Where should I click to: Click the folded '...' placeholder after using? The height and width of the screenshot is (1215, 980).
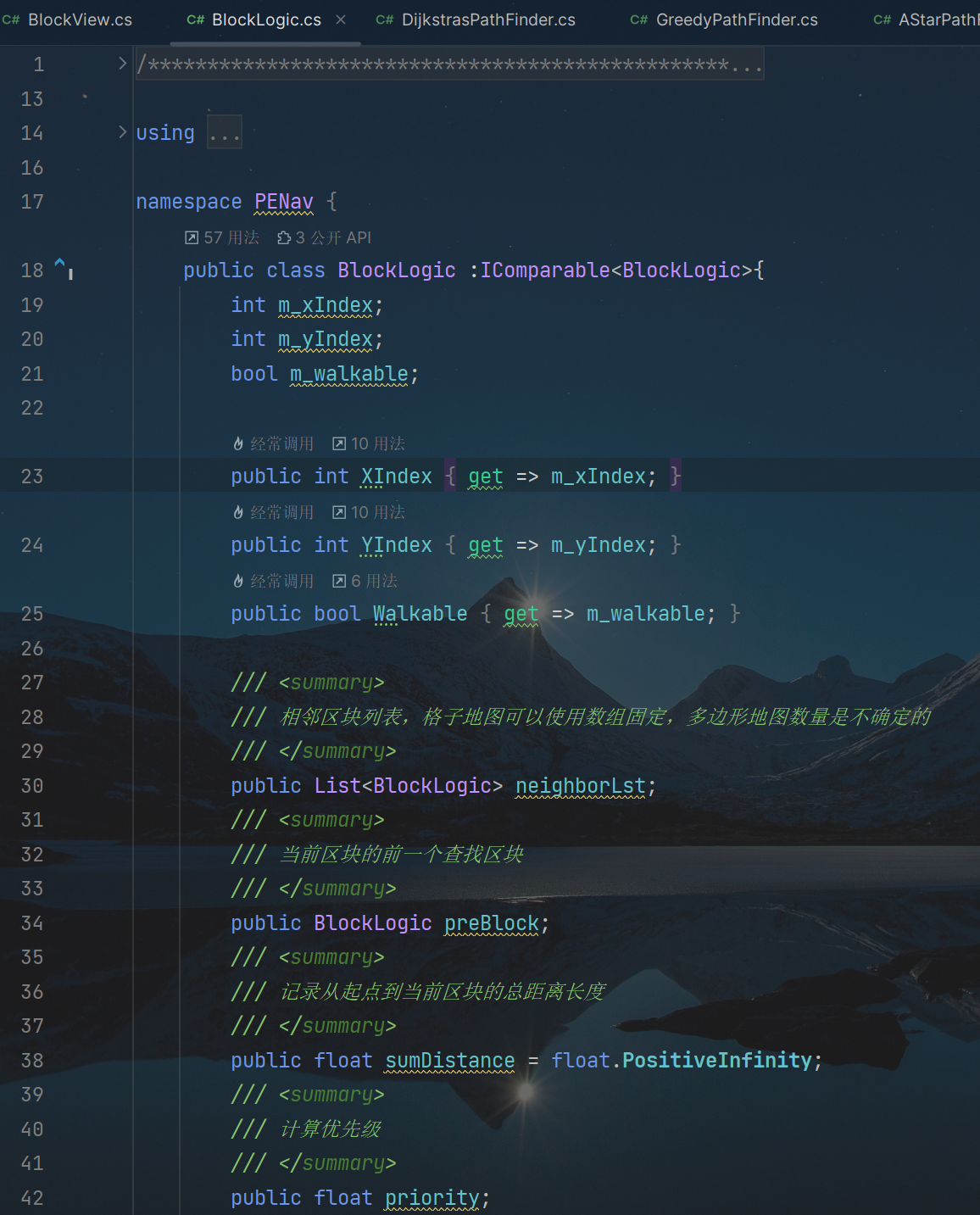pos(225,133)
